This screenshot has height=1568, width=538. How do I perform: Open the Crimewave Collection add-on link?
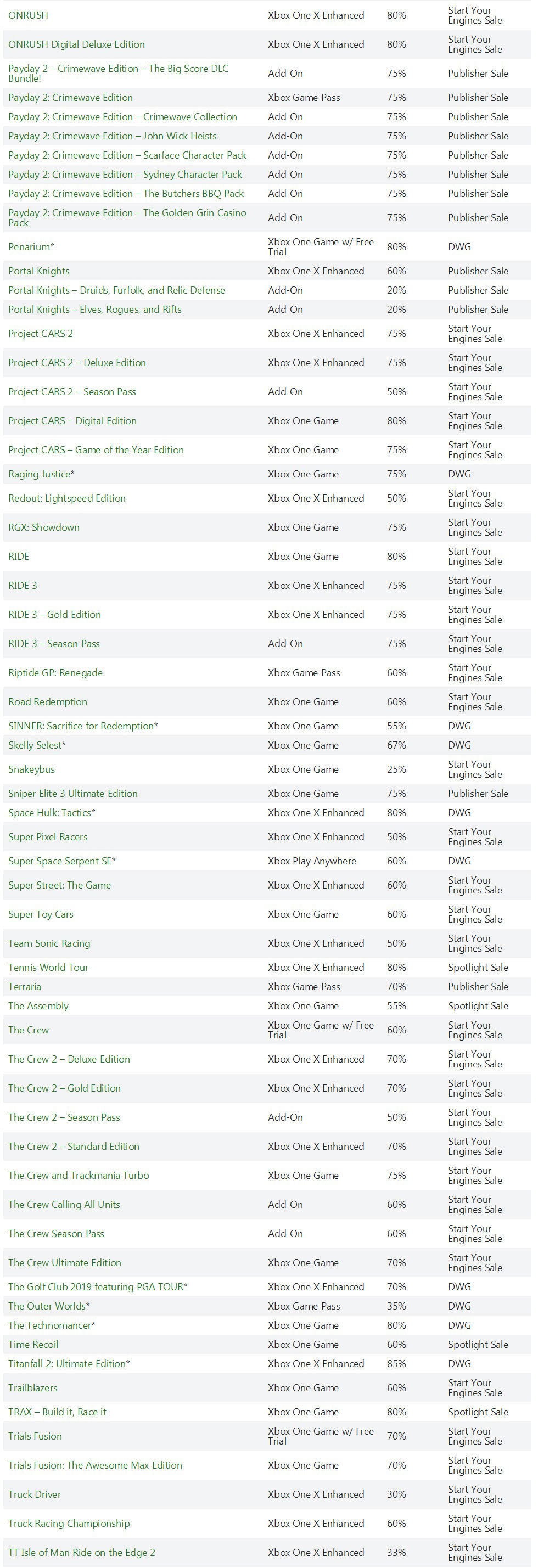tap(123, 117)
